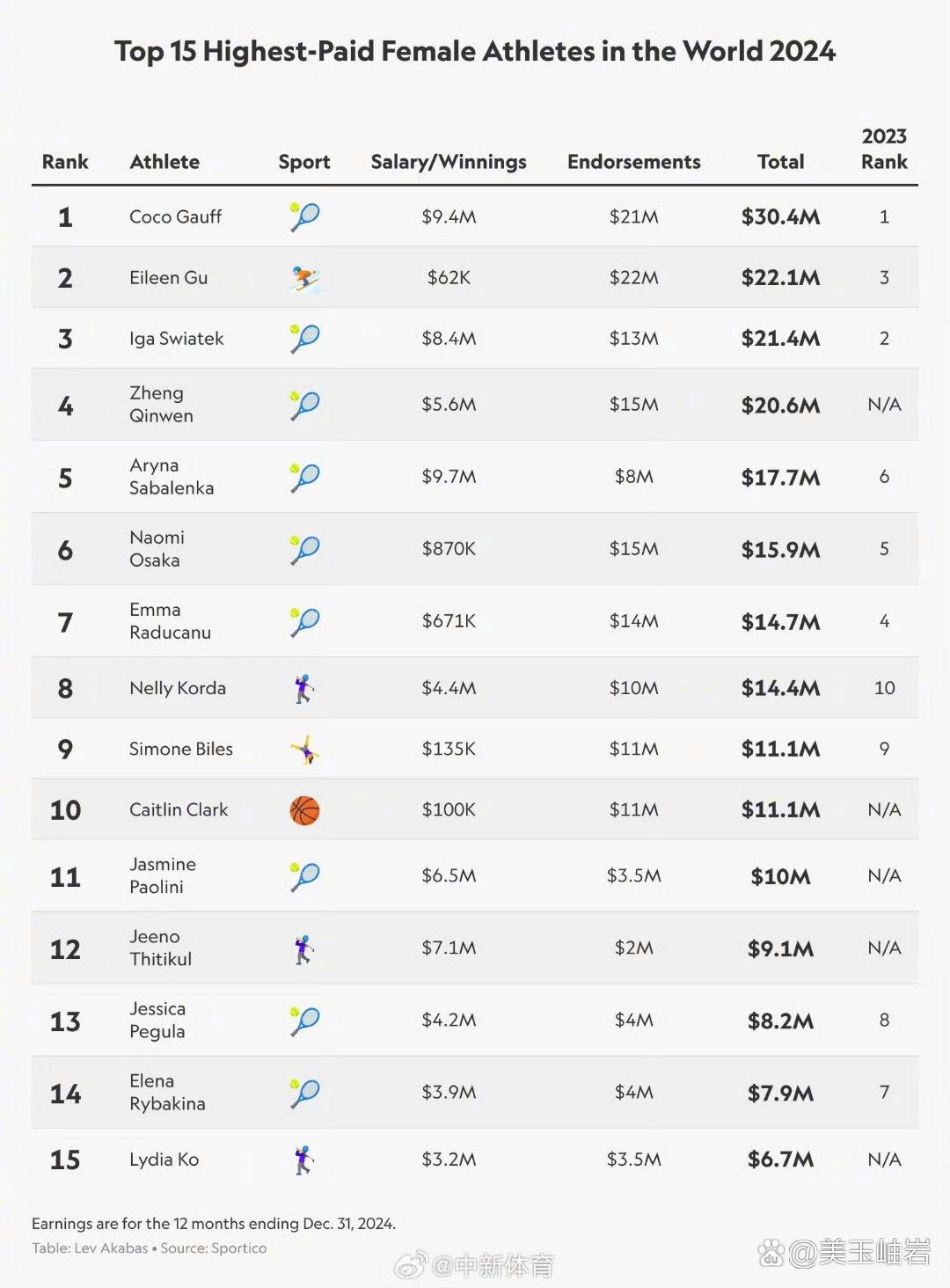Select the athlete name Iga Swiatek
Screen dimensions: 950x1288
(177, 339)
